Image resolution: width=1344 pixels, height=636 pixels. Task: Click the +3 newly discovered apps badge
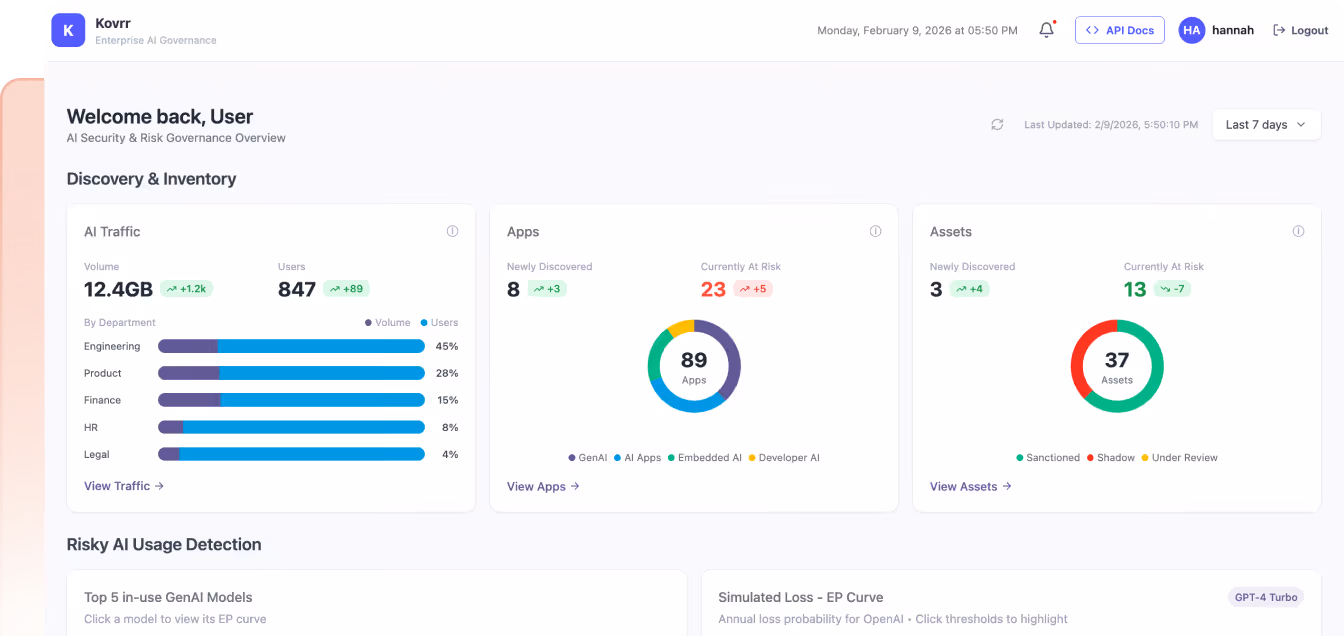point(546,289)
